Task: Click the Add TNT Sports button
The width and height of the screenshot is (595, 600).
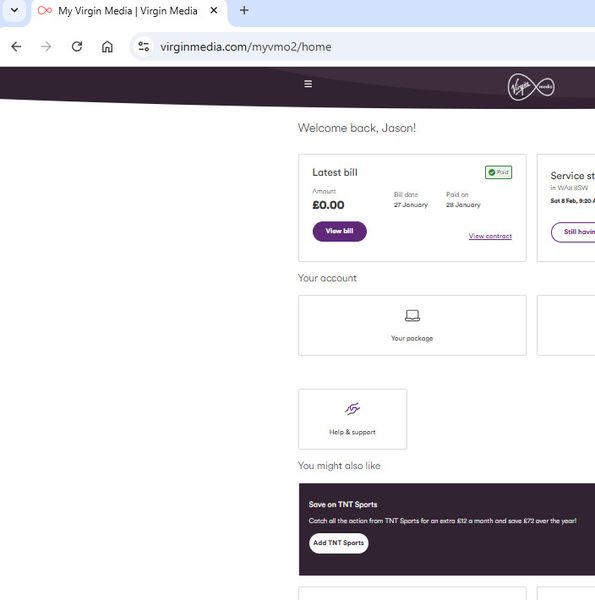Action: [339, 543]
